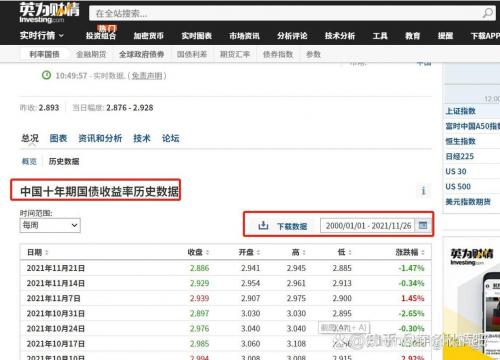Select the 利率国债 sub-navigation tab

coord(44,54)
